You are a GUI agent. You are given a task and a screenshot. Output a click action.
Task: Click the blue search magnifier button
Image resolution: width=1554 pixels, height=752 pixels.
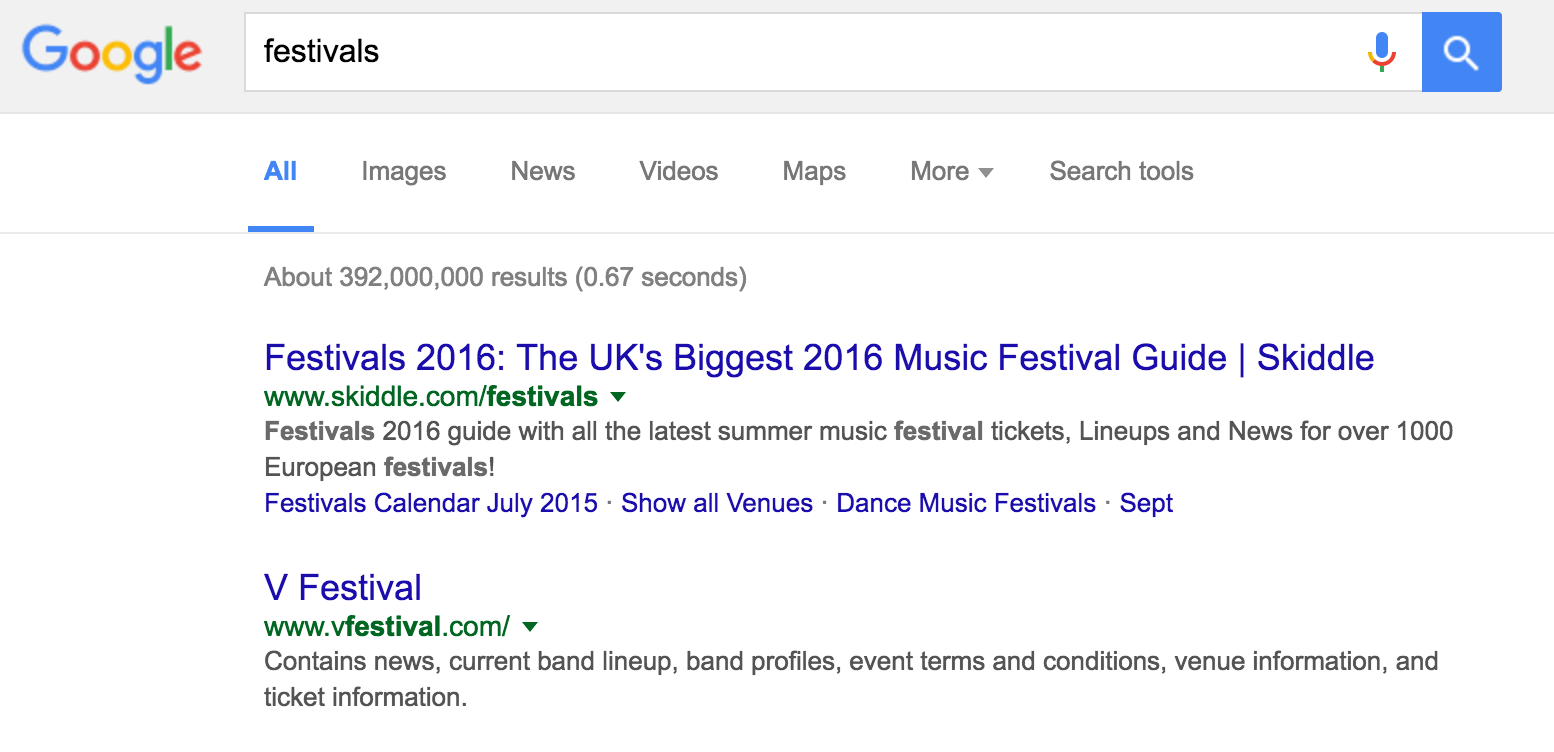click(1461, 52)
